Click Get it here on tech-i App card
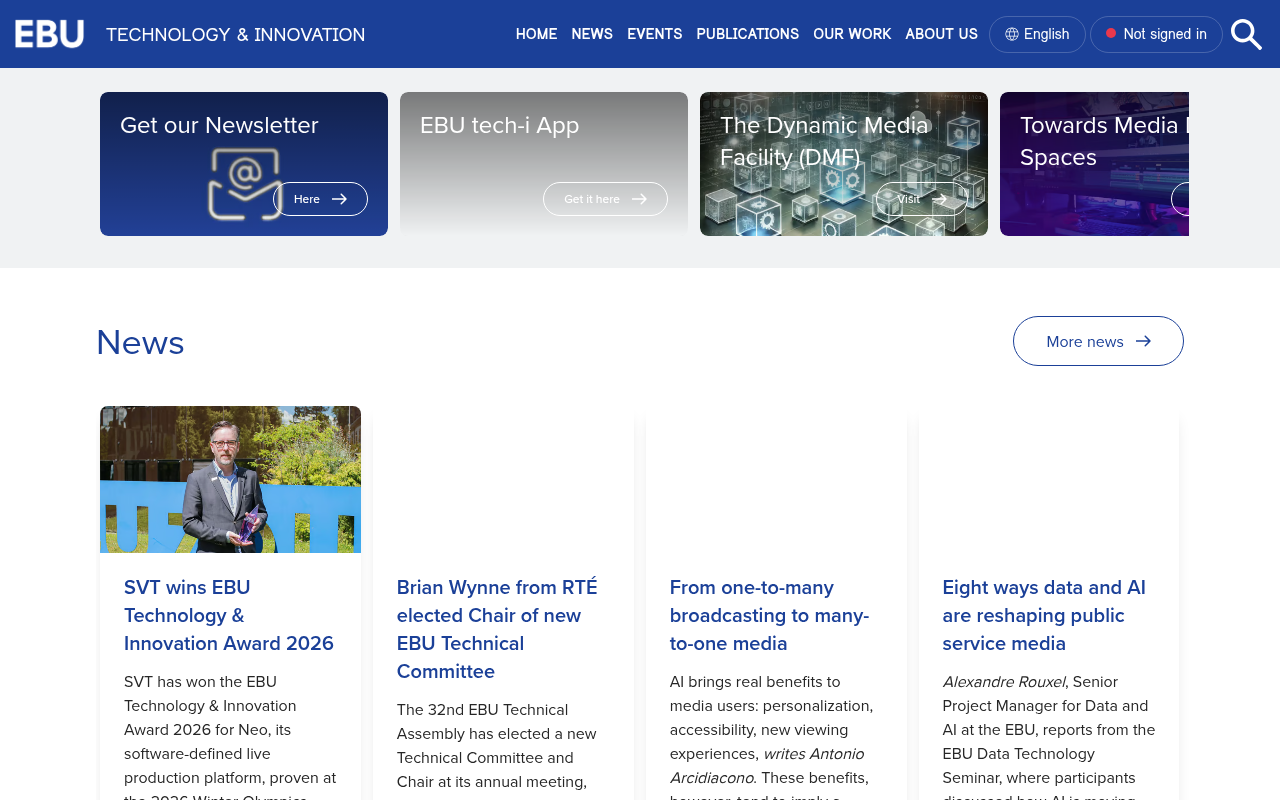This screenshot has height=800, width=1280. 605,199
